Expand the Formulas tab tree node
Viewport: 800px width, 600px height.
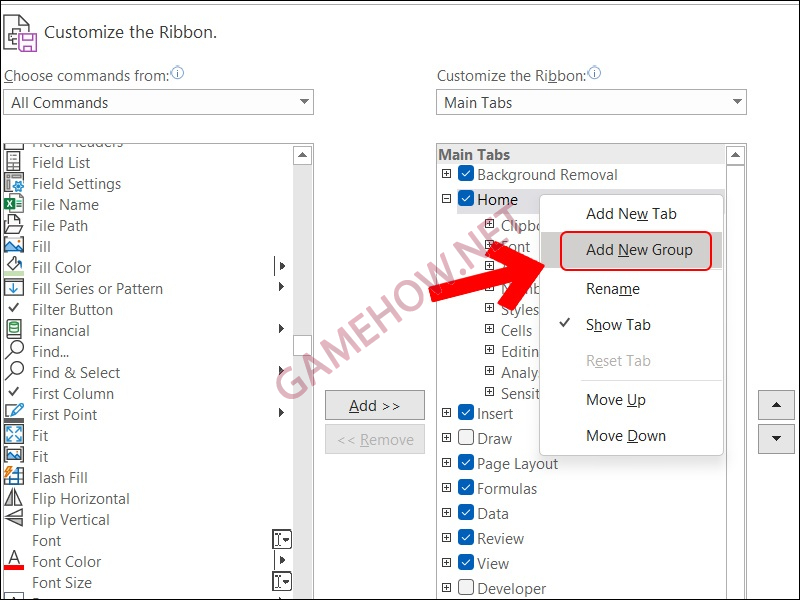coord(446,488)
